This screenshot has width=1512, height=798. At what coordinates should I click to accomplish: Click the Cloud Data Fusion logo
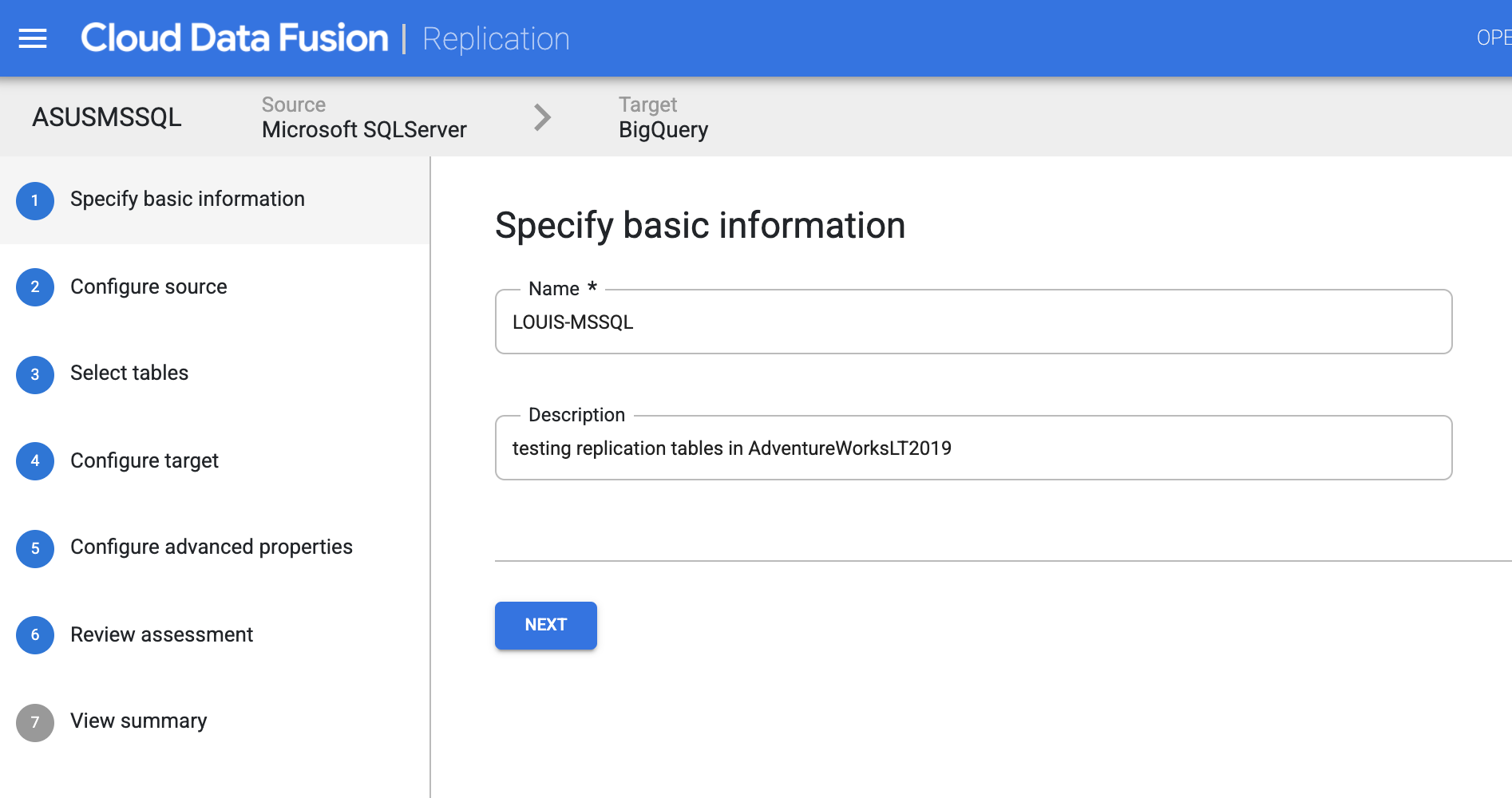pos(235,38)
